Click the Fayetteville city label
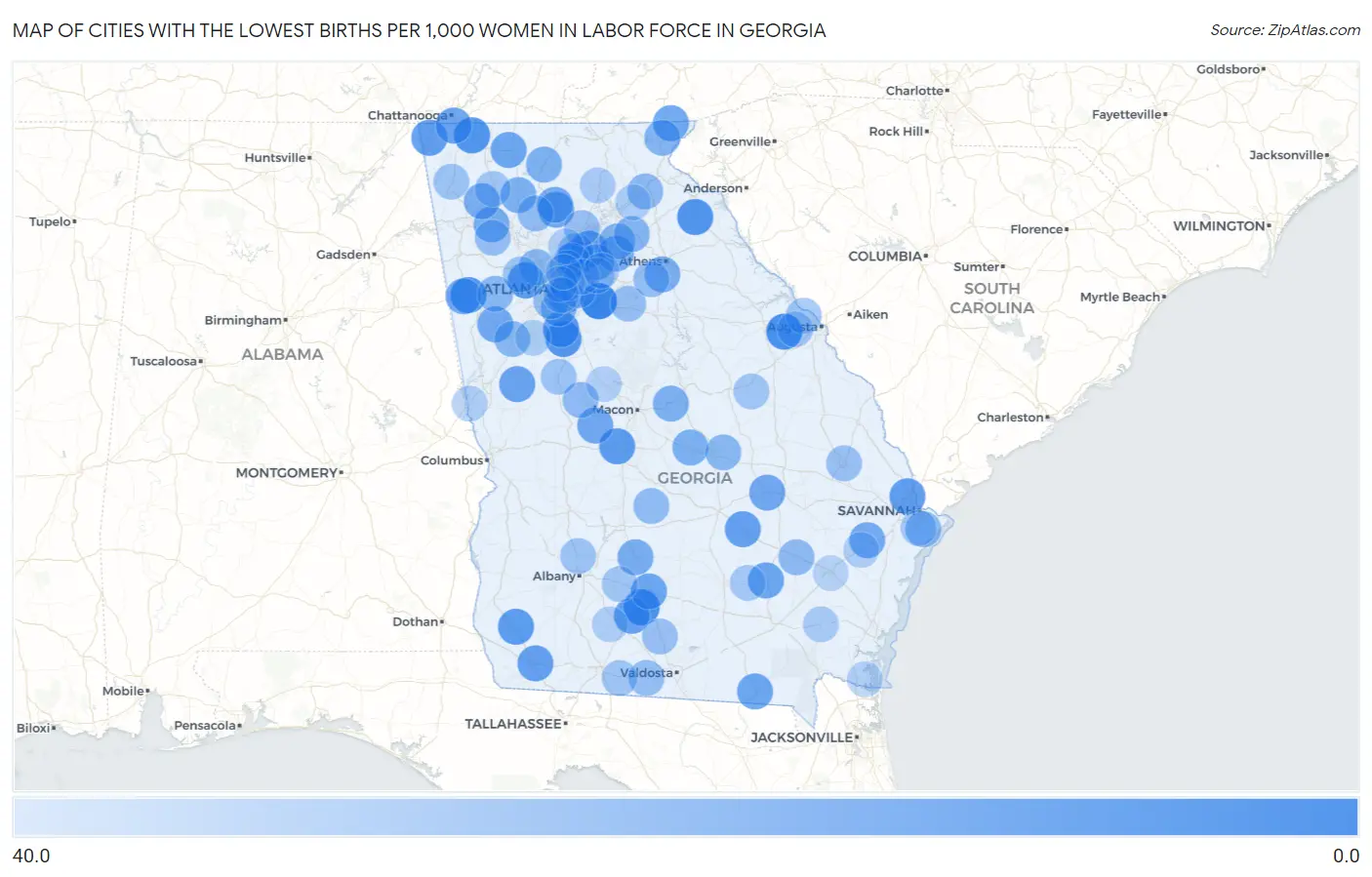 click(x=1127, y=115)
